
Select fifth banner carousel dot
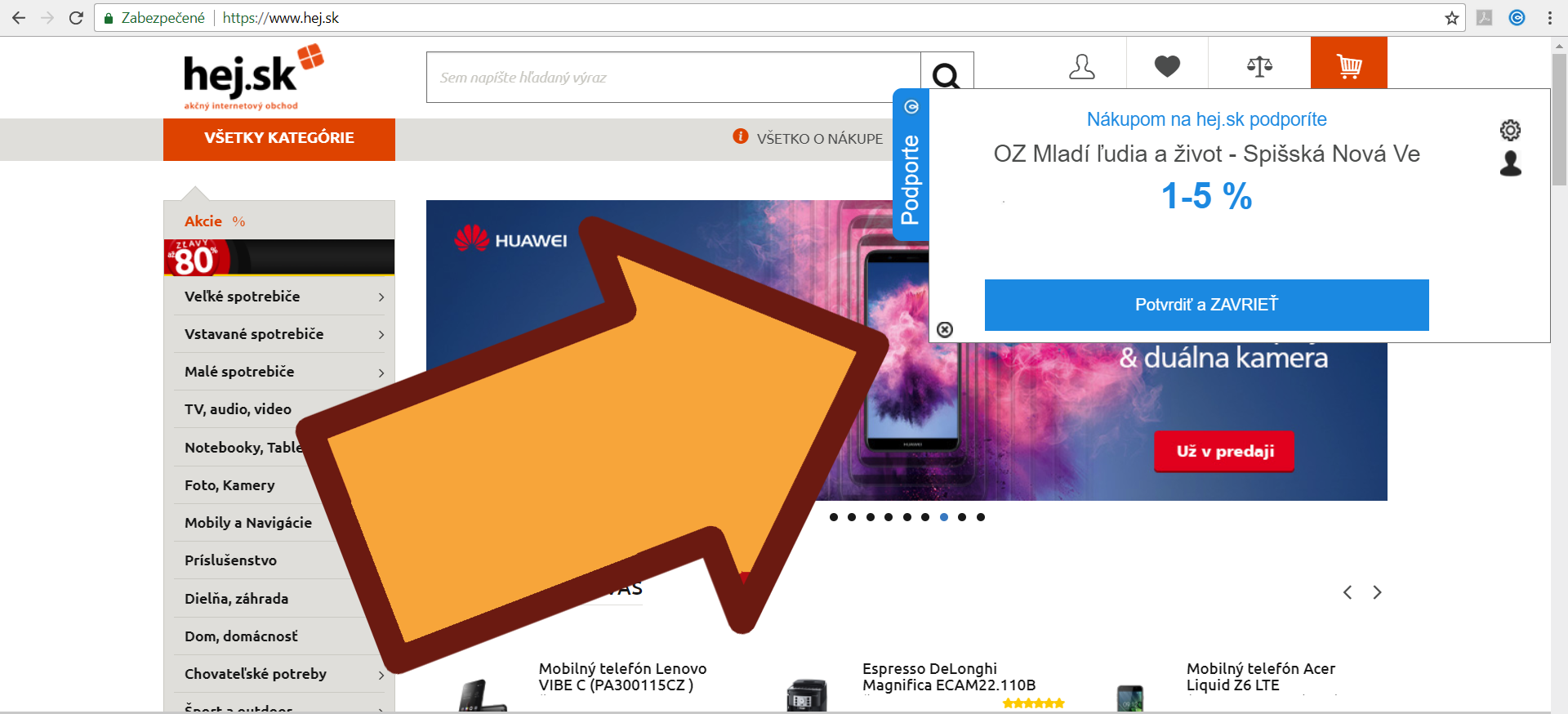pyautogui.click(x=907, y=517)
